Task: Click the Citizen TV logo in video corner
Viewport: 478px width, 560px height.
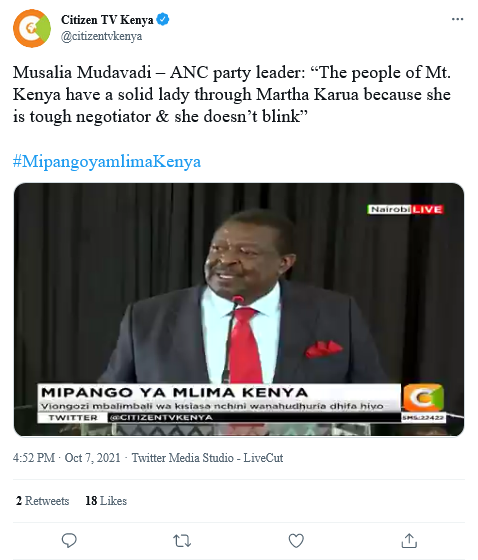Action: pyautogui.click(x=424, y=398)
